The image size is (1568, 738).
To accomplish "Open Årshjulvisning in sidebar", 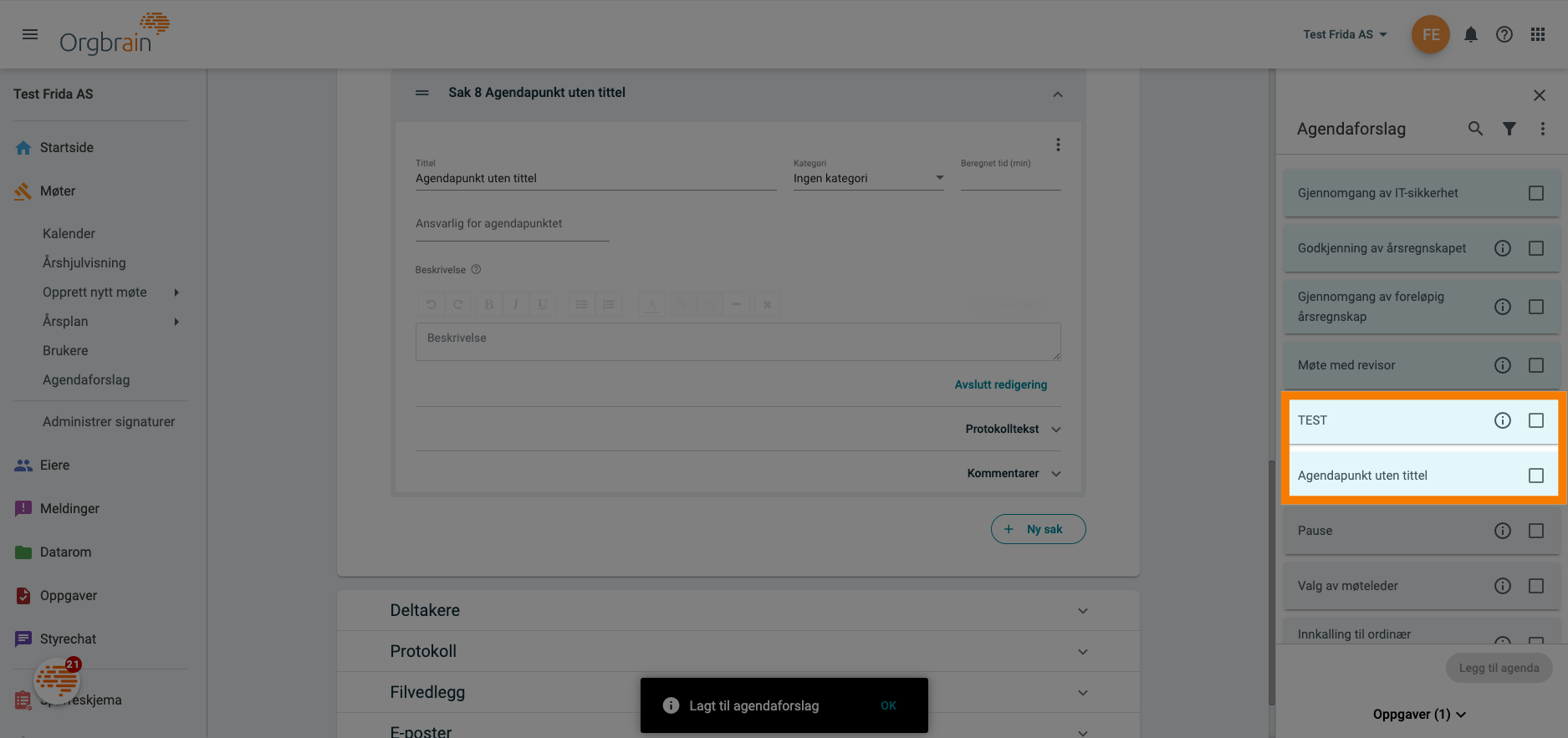I will [x=84, y=263].
